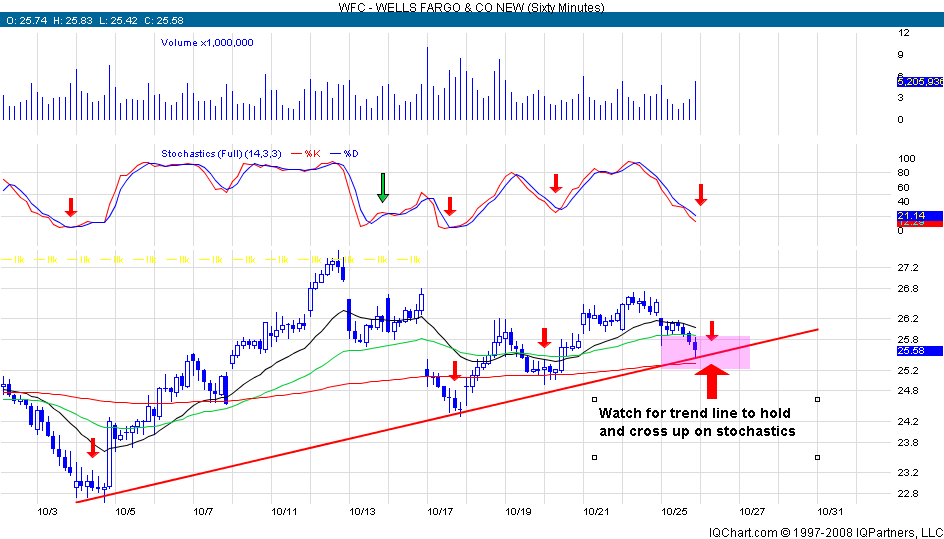This screenshot has width=944, height=539.
Task: Click red arrow above 10/25 stochastics drop
Action: point(701,194)
